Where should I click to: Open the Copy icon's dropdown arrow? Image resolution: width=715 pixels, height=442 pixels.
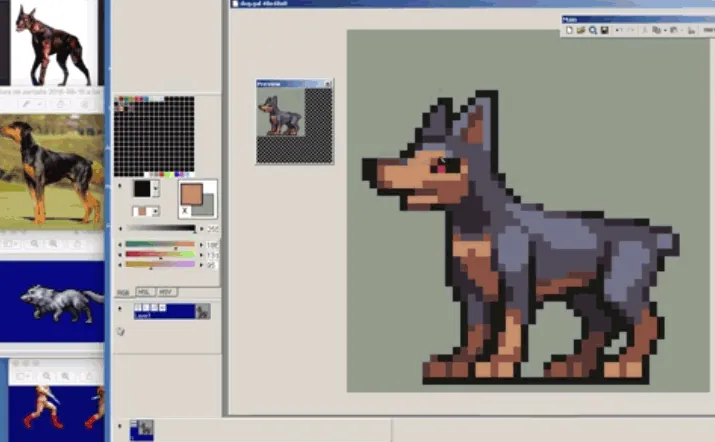pos(665,31)
